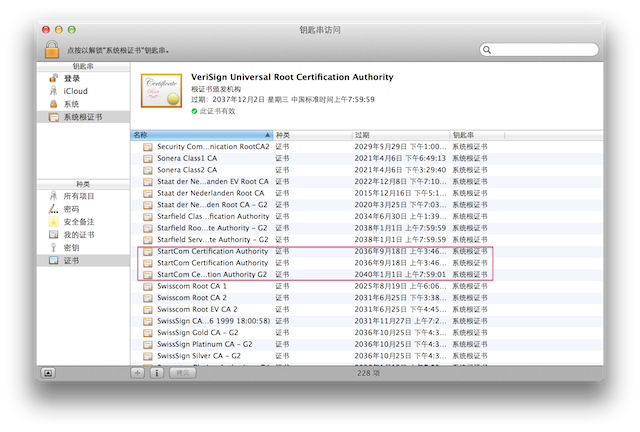This screenshot has height=432, width=640.
Task: Click the VeriSign Universal Root Certification Authority title
Action: click(x=292, y=77)
